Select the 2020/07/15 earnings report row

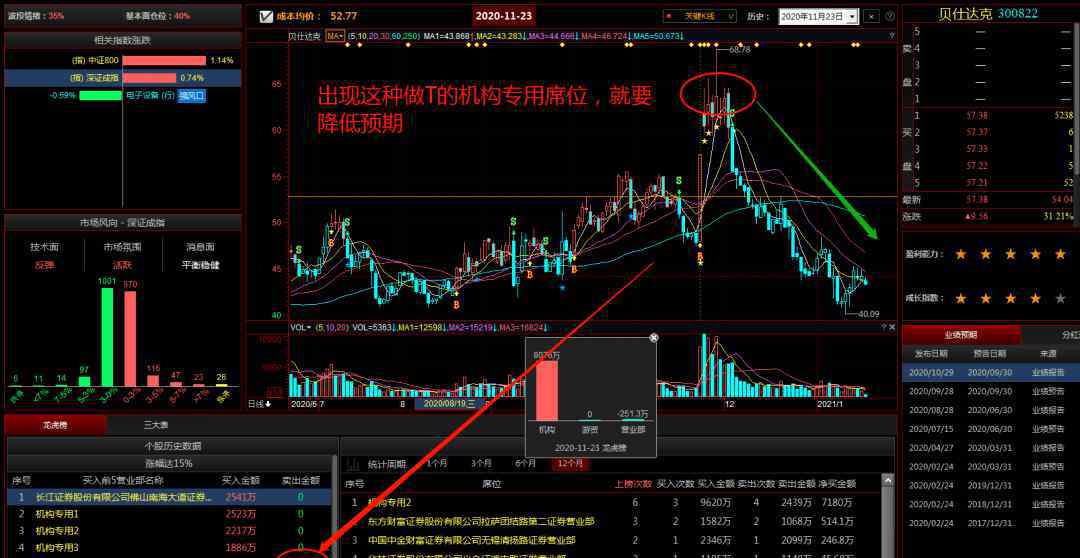[990, 428]
